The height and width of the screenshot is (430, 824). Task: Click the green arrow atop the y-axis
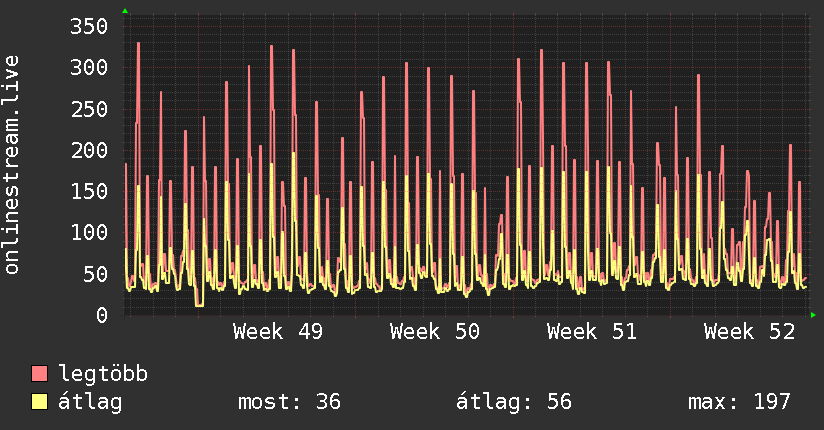point(125,11)
